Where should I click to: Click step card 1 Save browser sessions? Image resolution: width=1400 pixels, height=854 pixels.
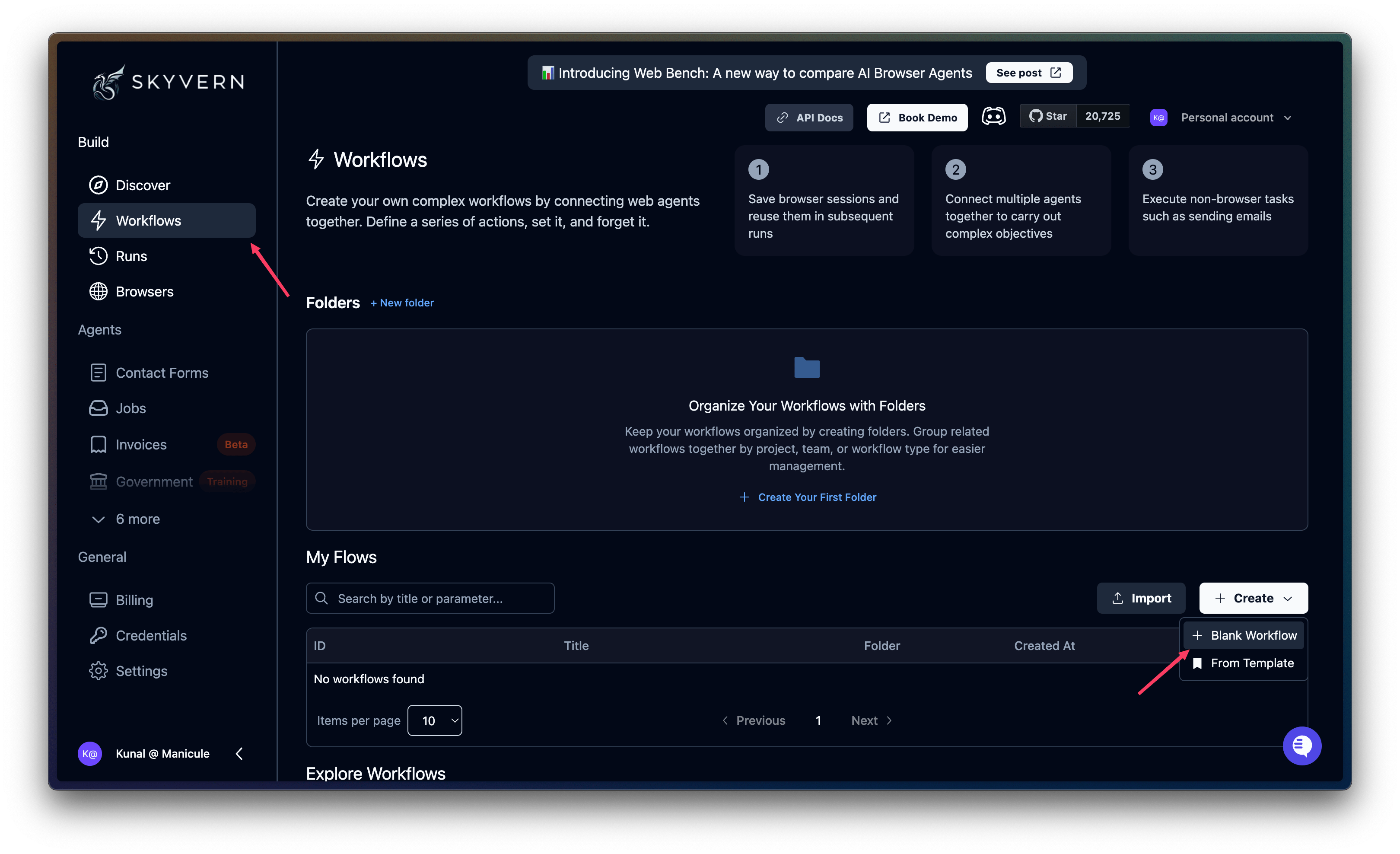824,201
